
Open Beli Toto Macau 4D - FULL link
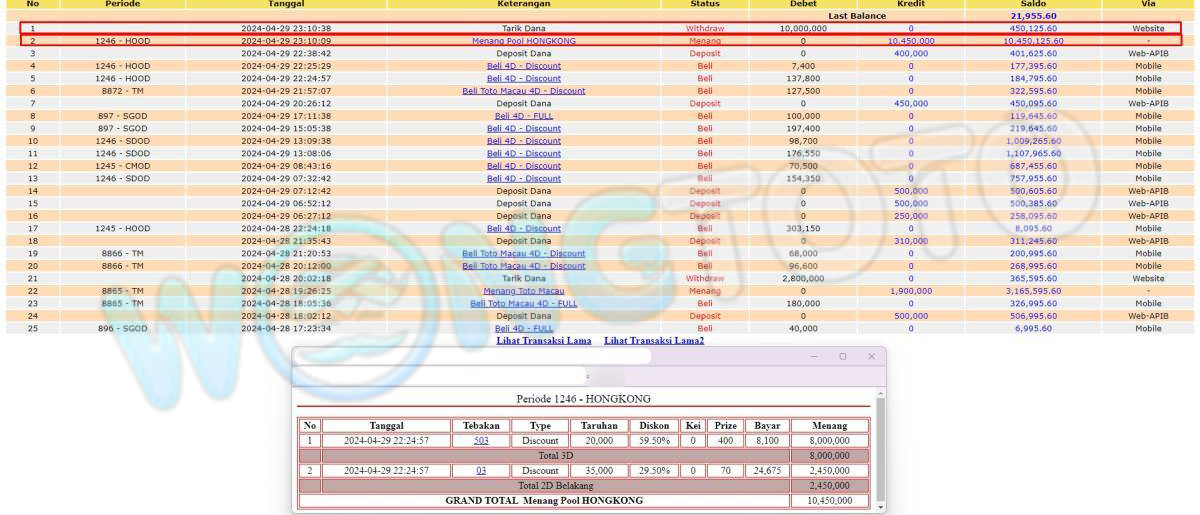coord(523,303)
